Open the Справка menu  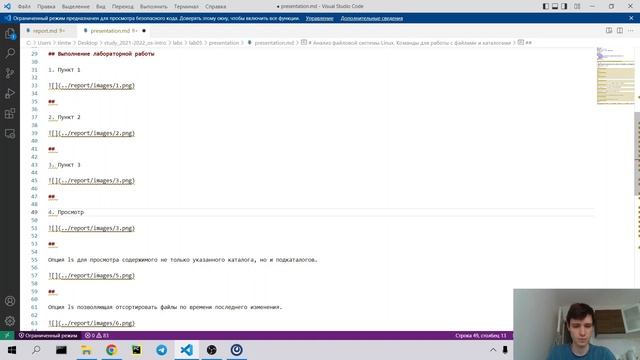[216, 7]
